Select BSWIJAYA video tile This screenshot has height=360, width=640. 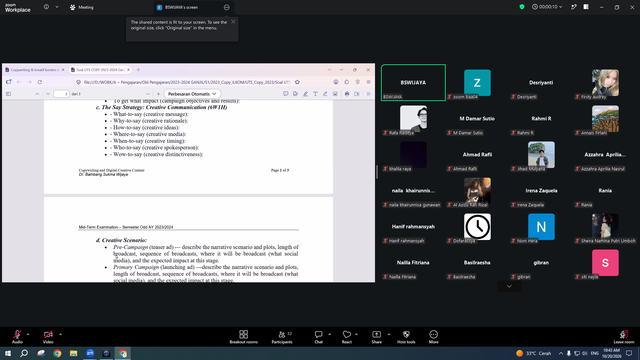pos(413,82)
